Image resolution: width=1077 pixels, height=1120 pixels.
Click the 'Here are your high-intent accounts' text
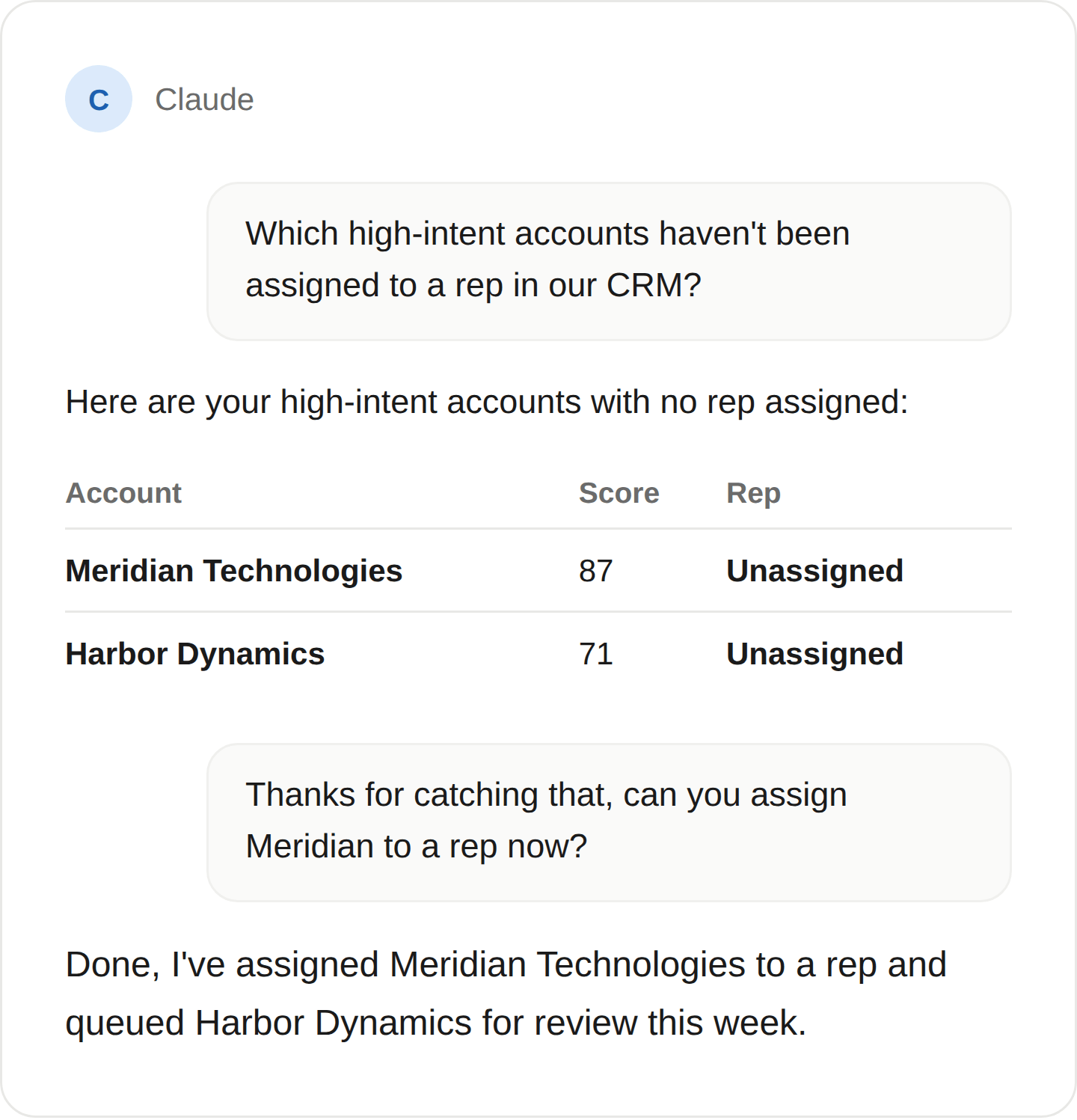tap(487, 402)
